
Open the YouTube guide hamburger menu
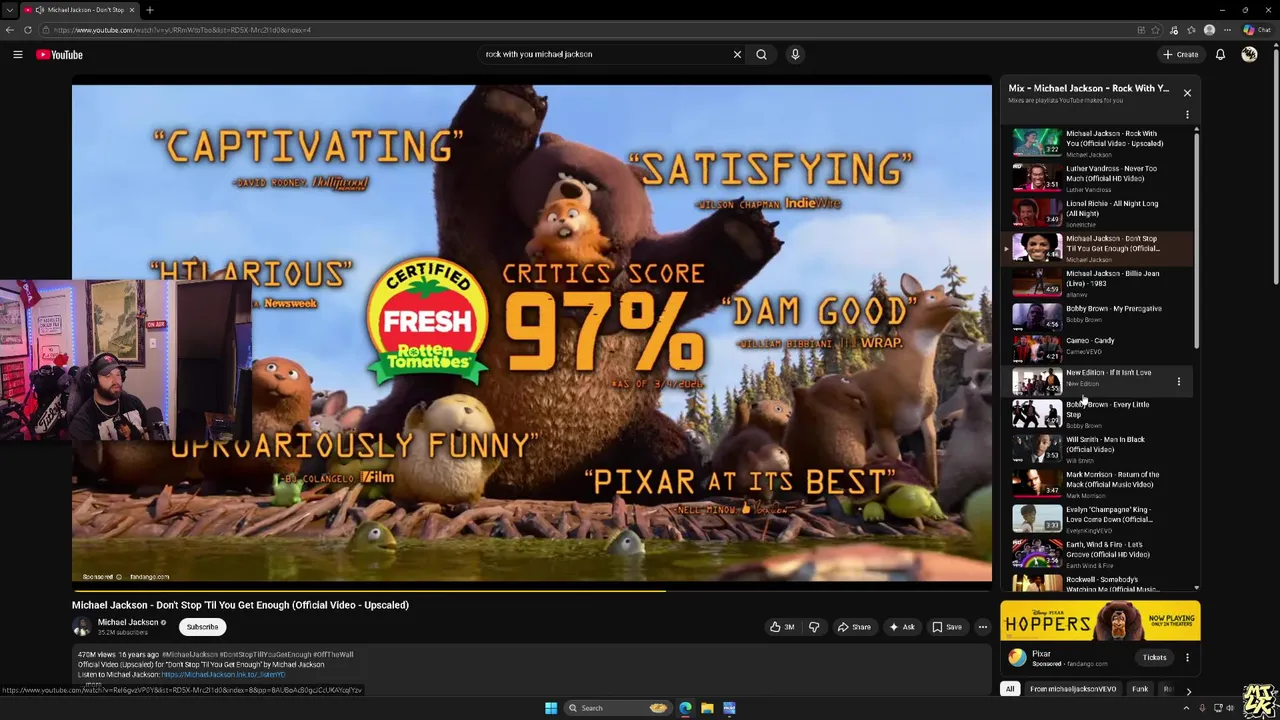click(18, 54)
